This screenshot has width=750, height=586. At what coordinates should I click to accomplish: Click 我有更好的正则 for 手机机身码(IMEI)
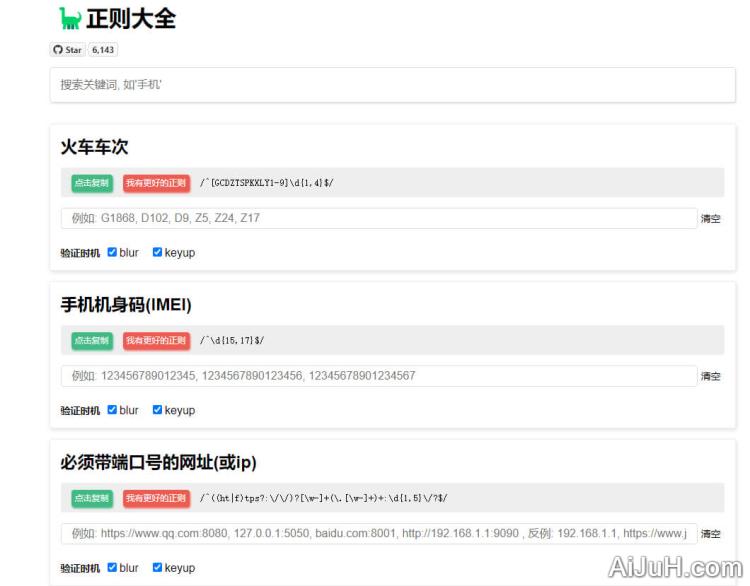point(156,341)
